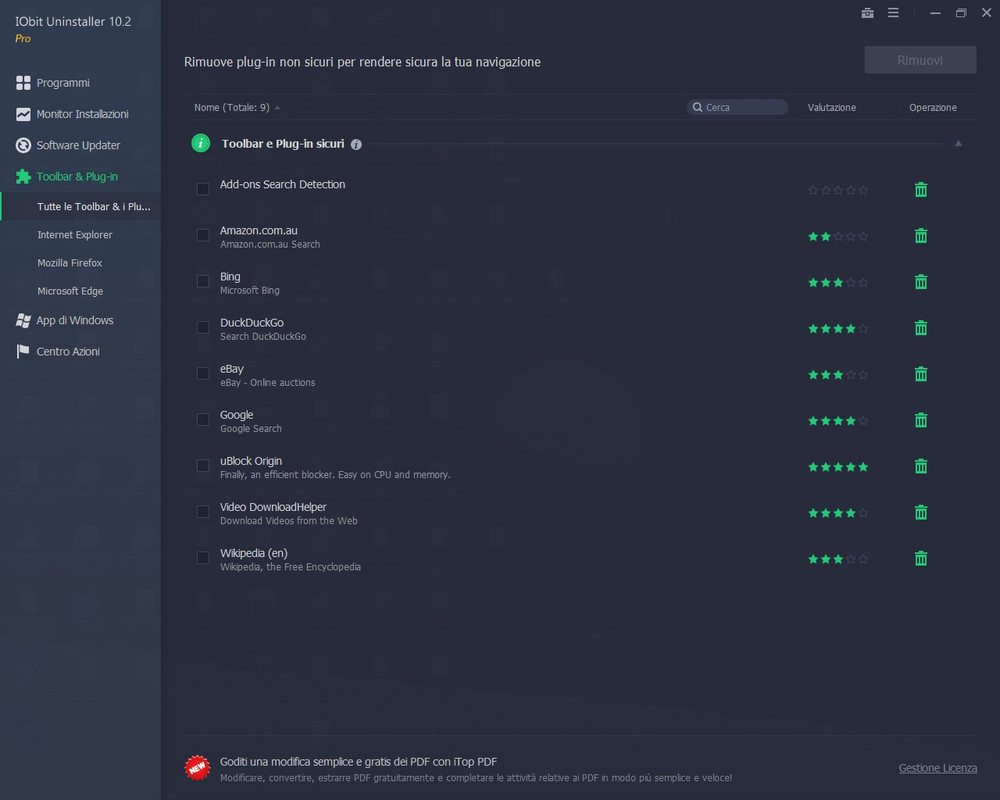Screen dimensions: 1000x800
Task: Click the Valutazione column header
Action: point(832,107)
